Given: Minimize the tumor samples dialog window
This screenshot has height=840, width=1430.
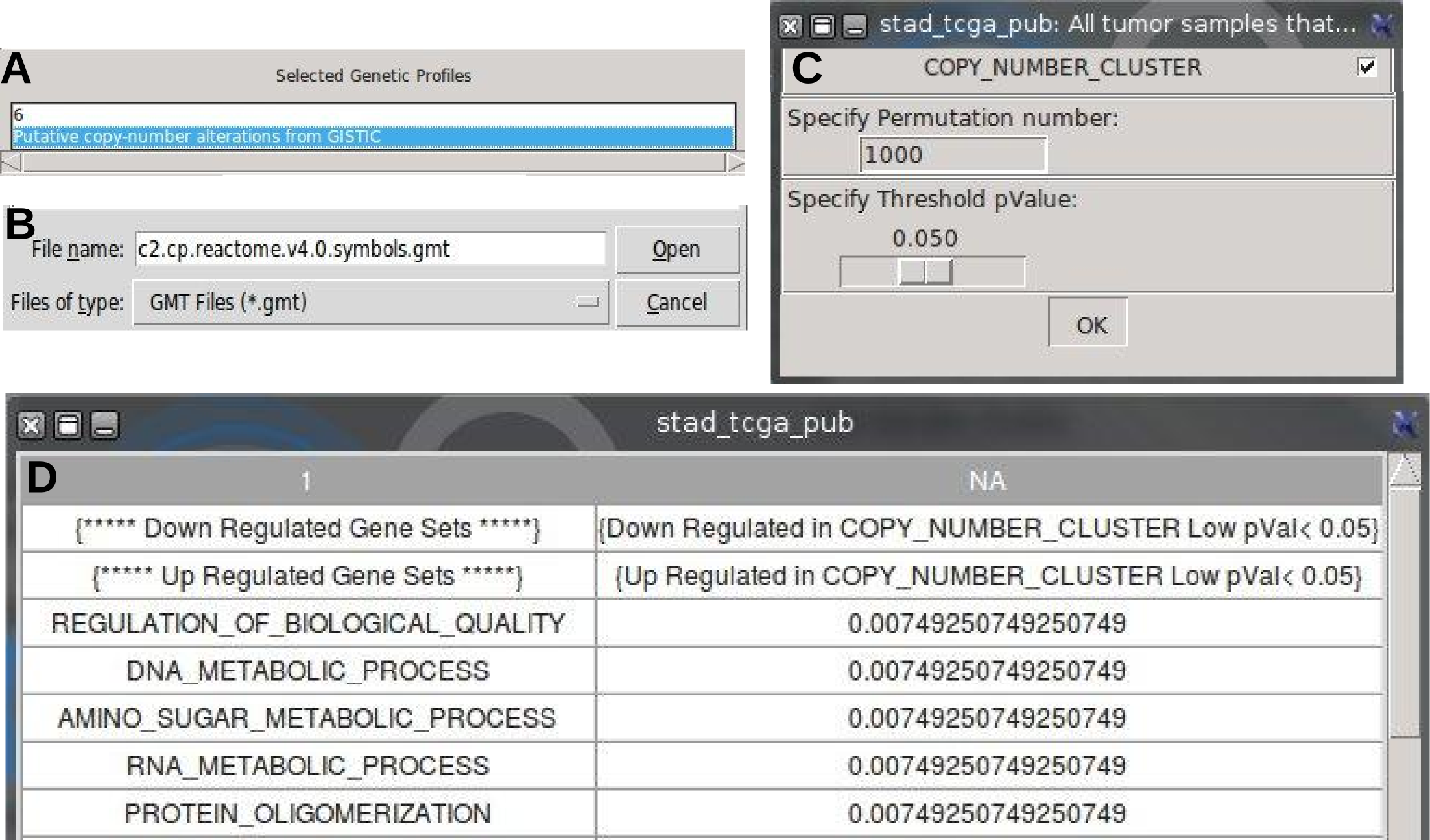Looking at the screenshot, I should [x=854, y=26].
